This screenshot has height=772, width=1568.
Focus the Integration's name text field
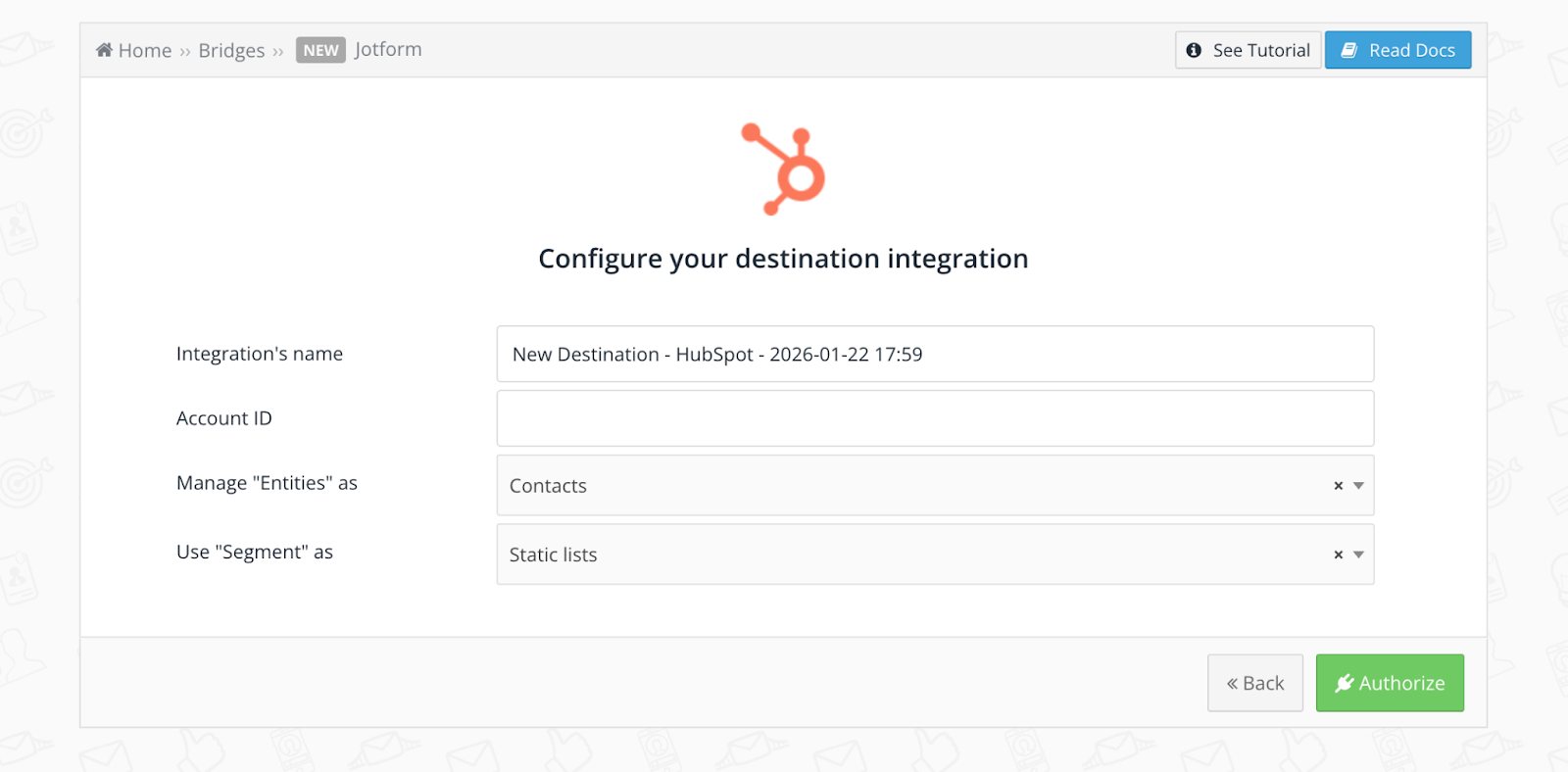tap(935, 355)
